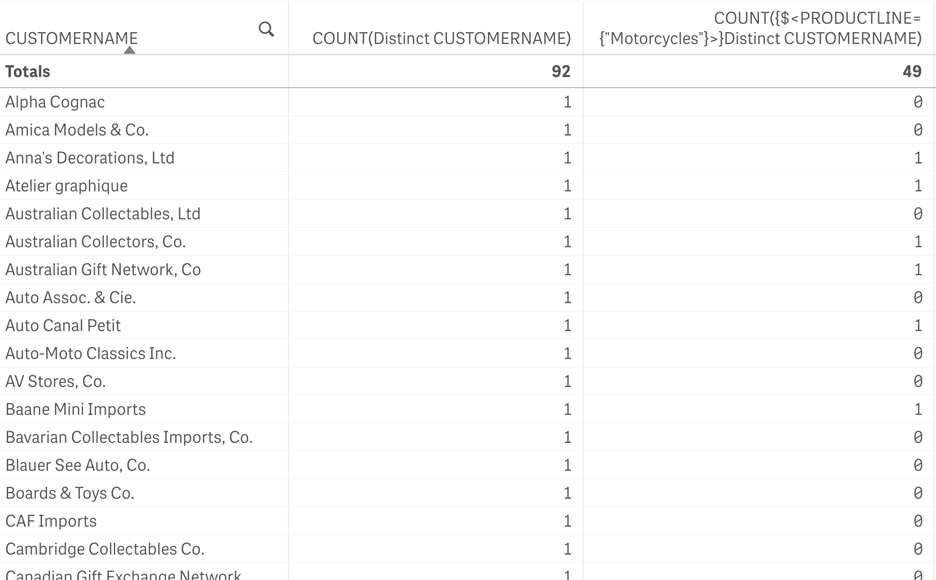Click the 0 value beside Boards & Toys Co.
The width and height of the screenshot is (936, 580).
click(919, 493)
